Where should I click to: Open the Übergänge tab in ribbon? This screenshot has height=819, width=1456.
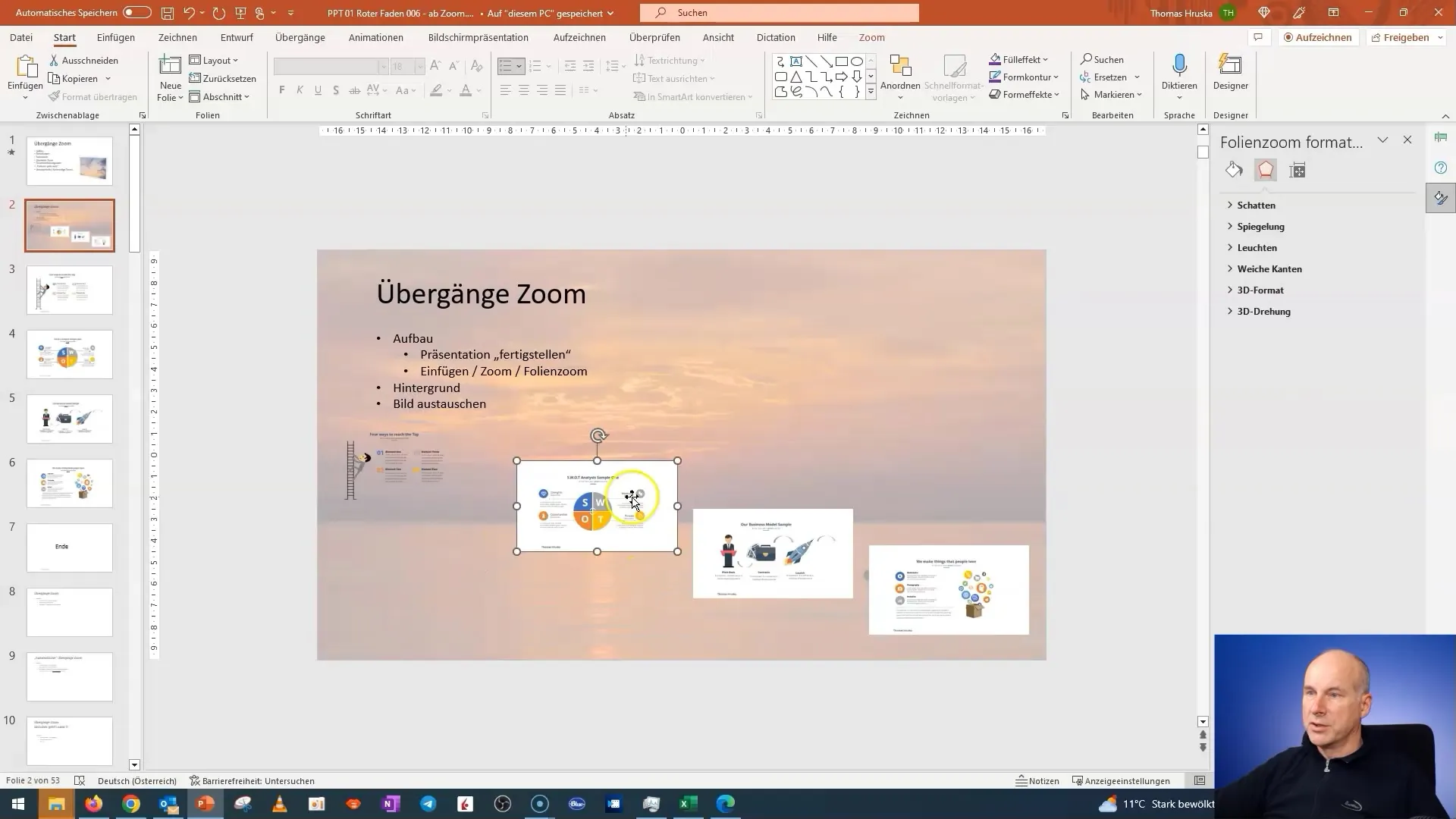(299, 37)
